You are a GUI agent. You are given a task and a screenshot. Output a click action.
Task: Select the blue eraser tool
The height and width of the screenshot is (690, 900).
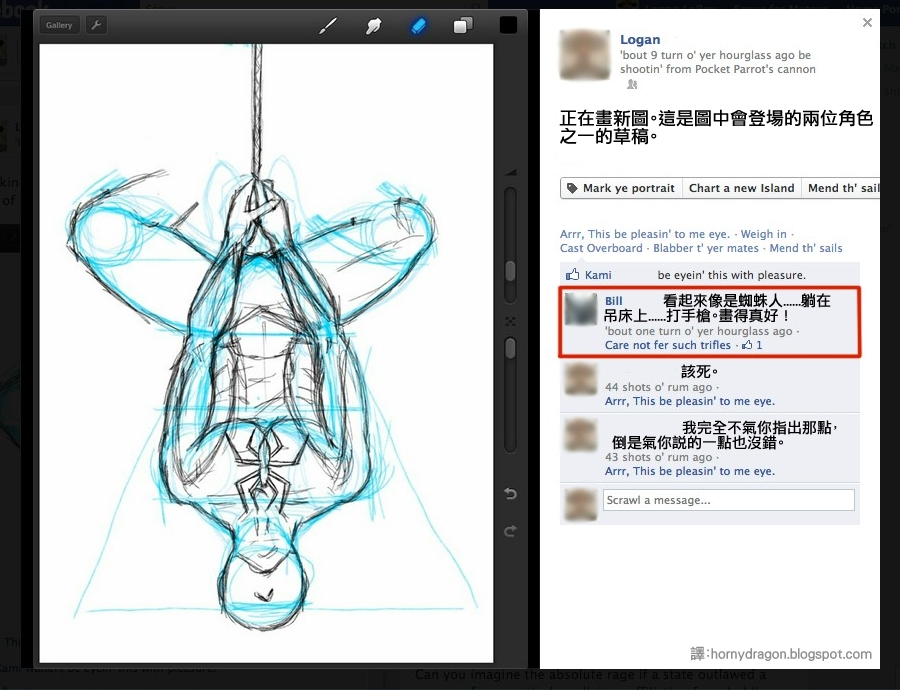click(418, 25)
